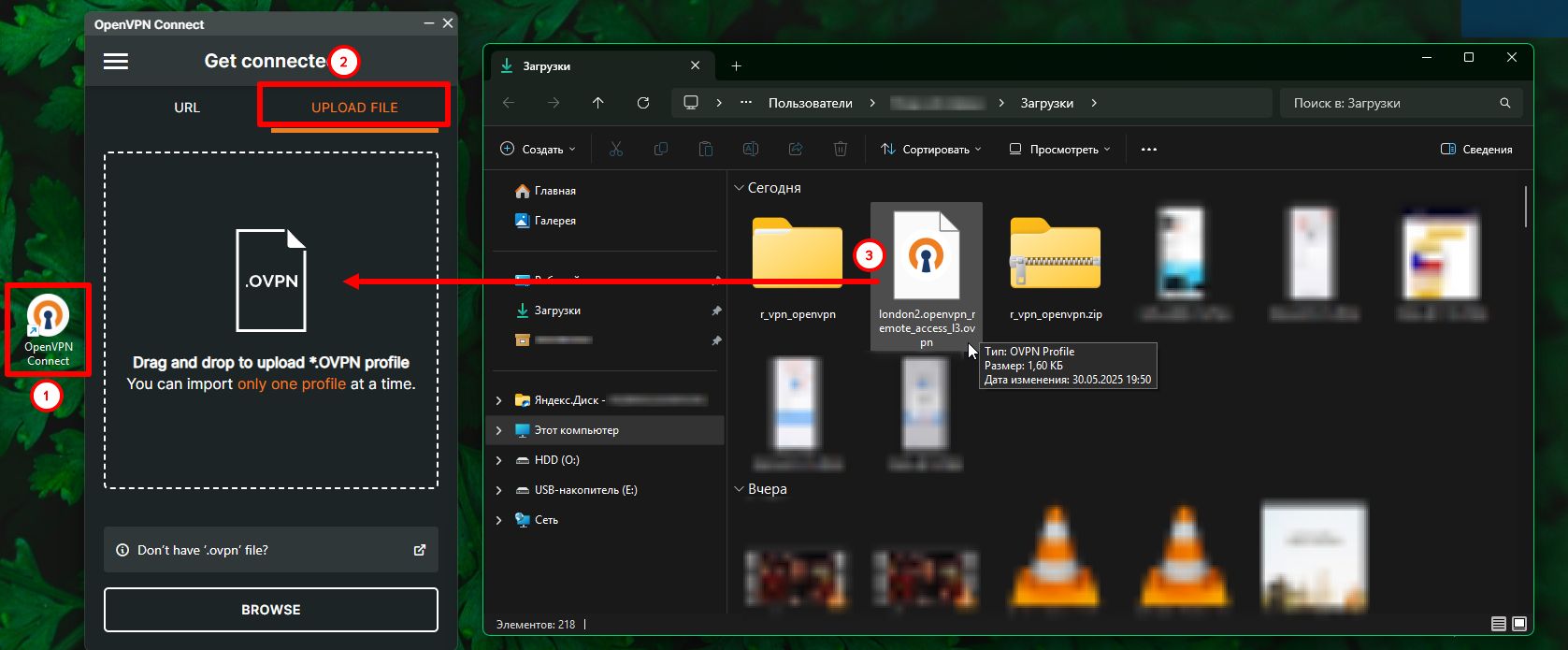
Task: Open the Просмотреть dropdown
Action: click(1060, 150)
